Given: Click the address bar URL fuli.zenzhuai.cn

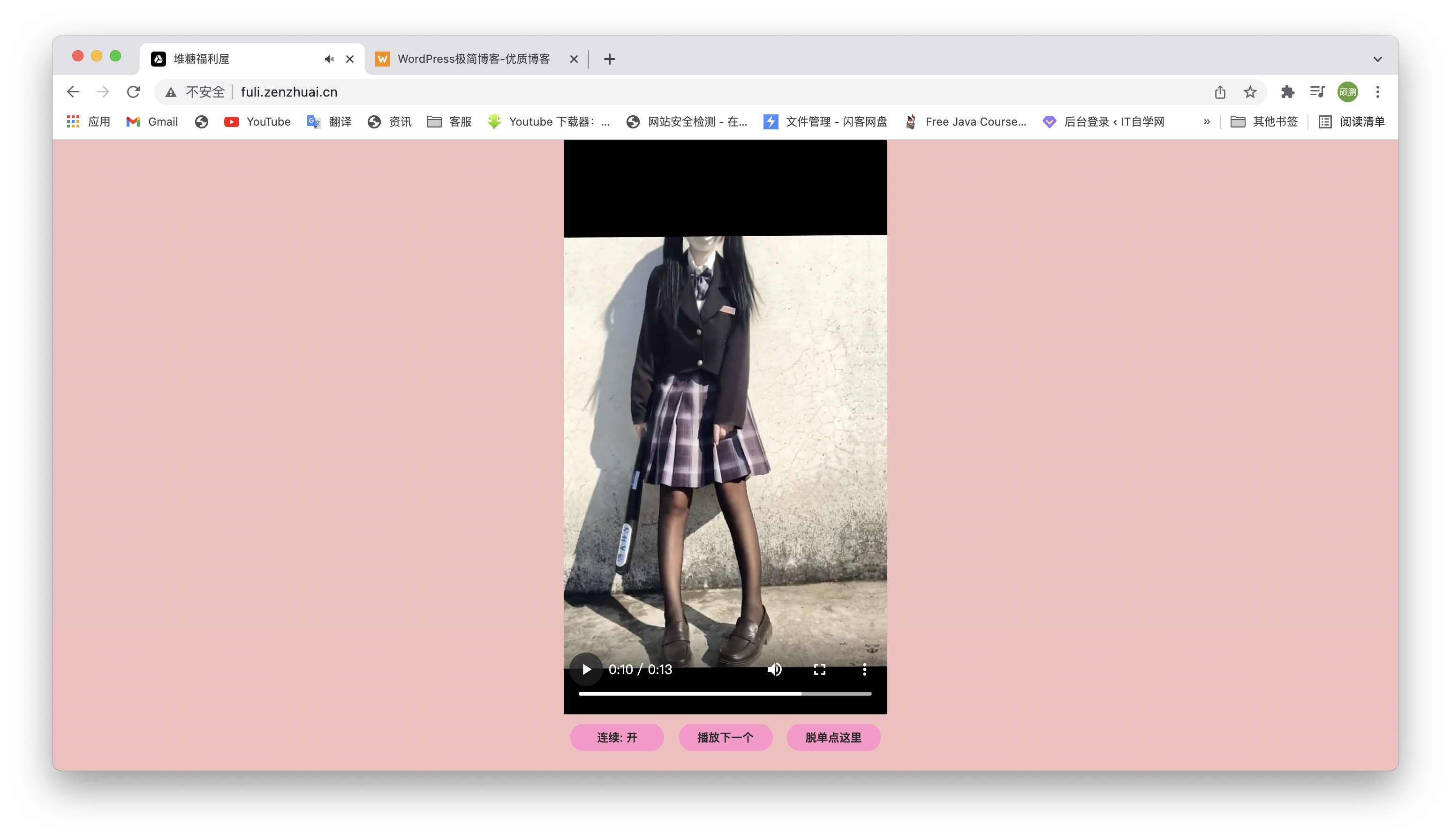Looking at the screenshot, I should pyautogui.click(x=289, y=92).
